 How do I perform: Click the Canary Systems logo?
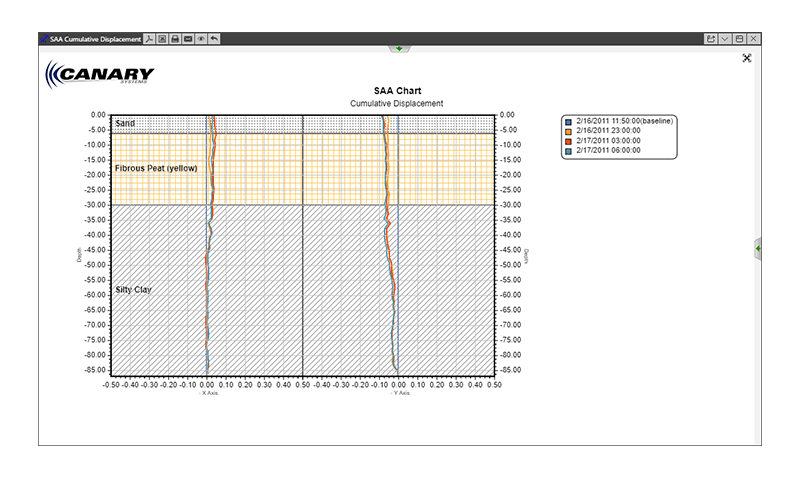pos(99,74)
